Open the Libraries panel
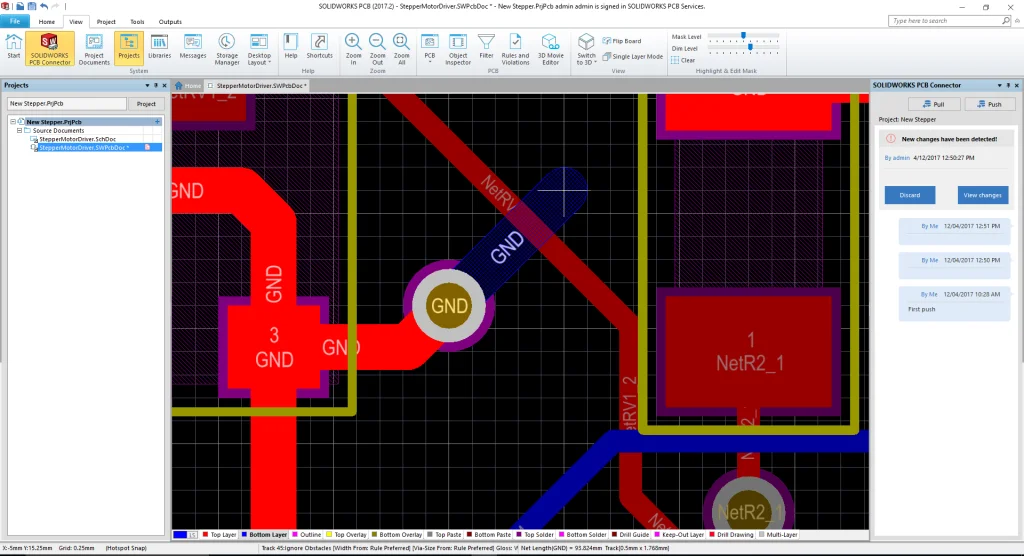This screenshot has width=1024, height=556. (x=159, y=48)
